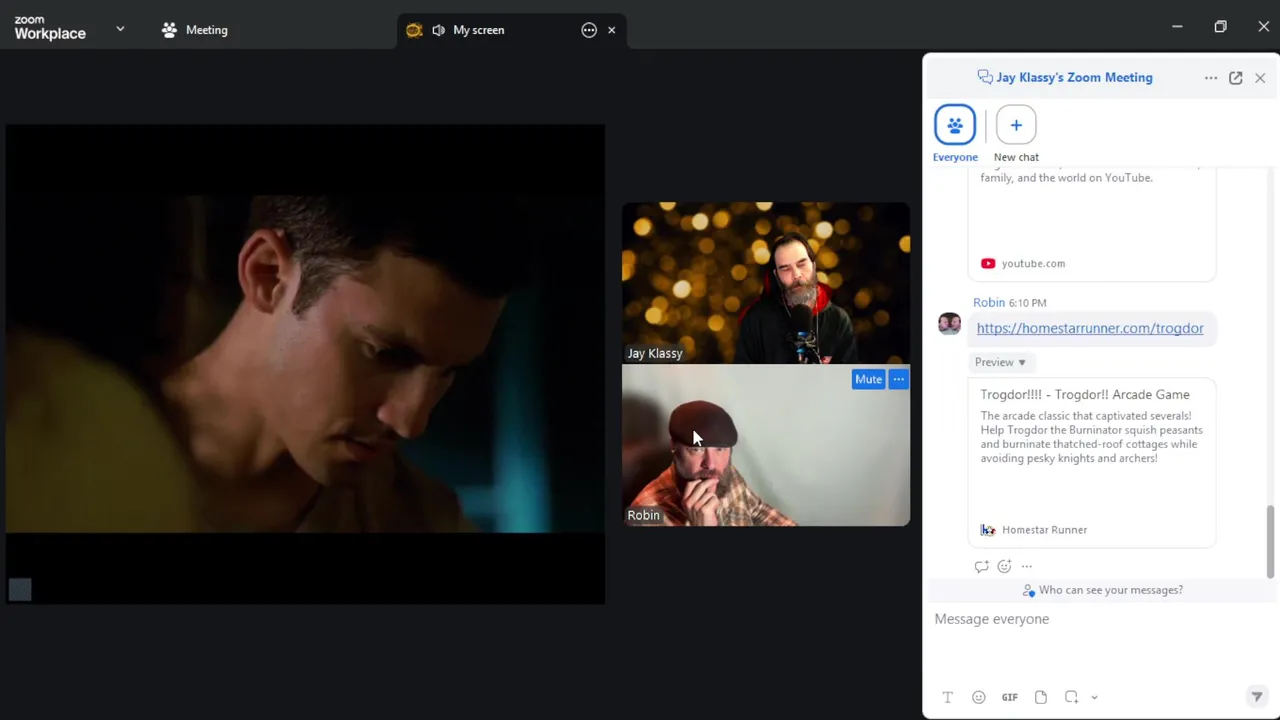Image resolution: width=1280 pixels, height=720 pixels.
Task: Open more actions for Robin's message
Action: pyautogui.click(x=1026, y=566)
